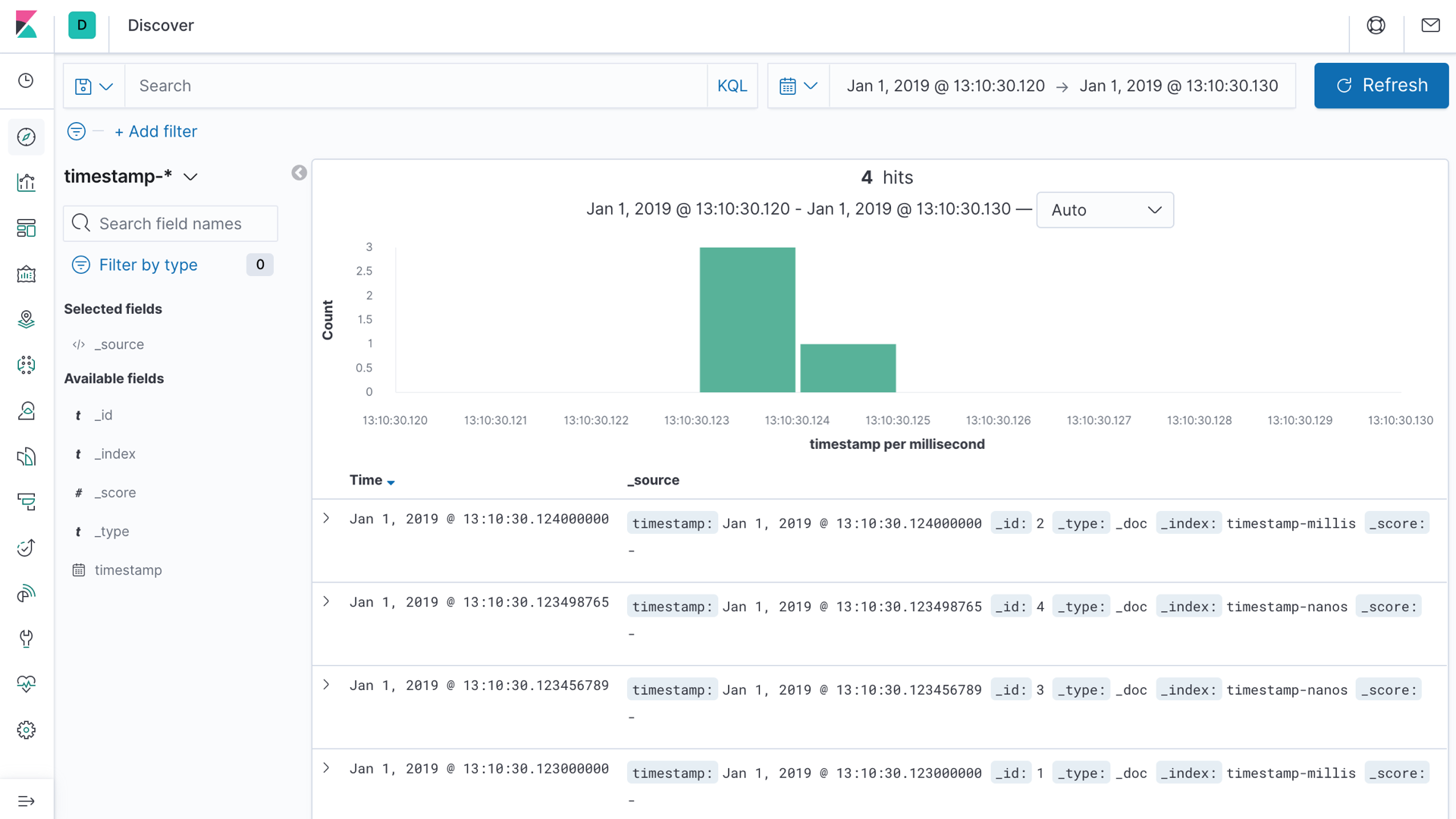Open Maps icon in sidebar
1456x819 pixels.
tap(27, 319)
